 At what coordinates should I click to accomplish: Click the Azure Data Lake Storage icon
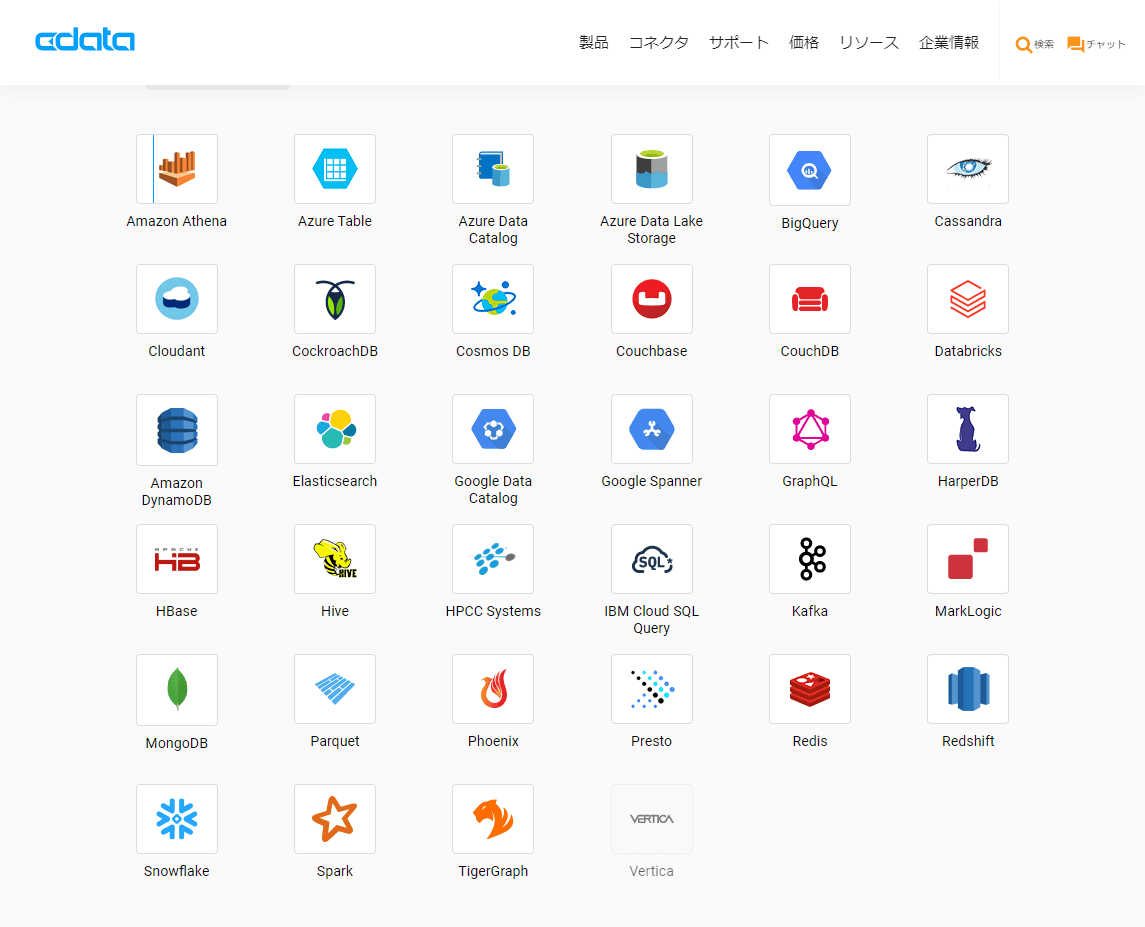click(651, 169)
